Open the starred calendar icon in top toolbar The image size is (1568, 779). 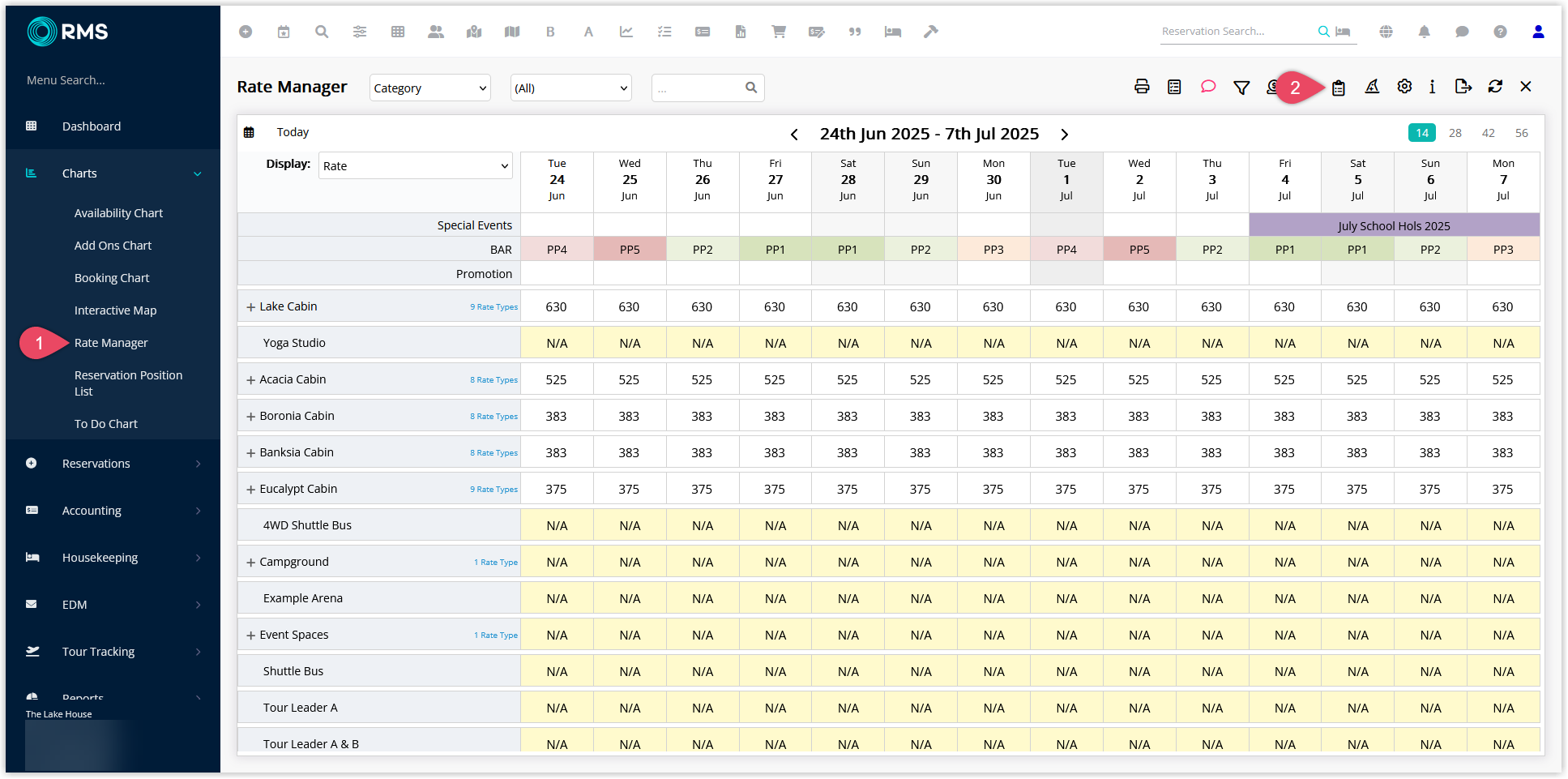tap(284, 32)
